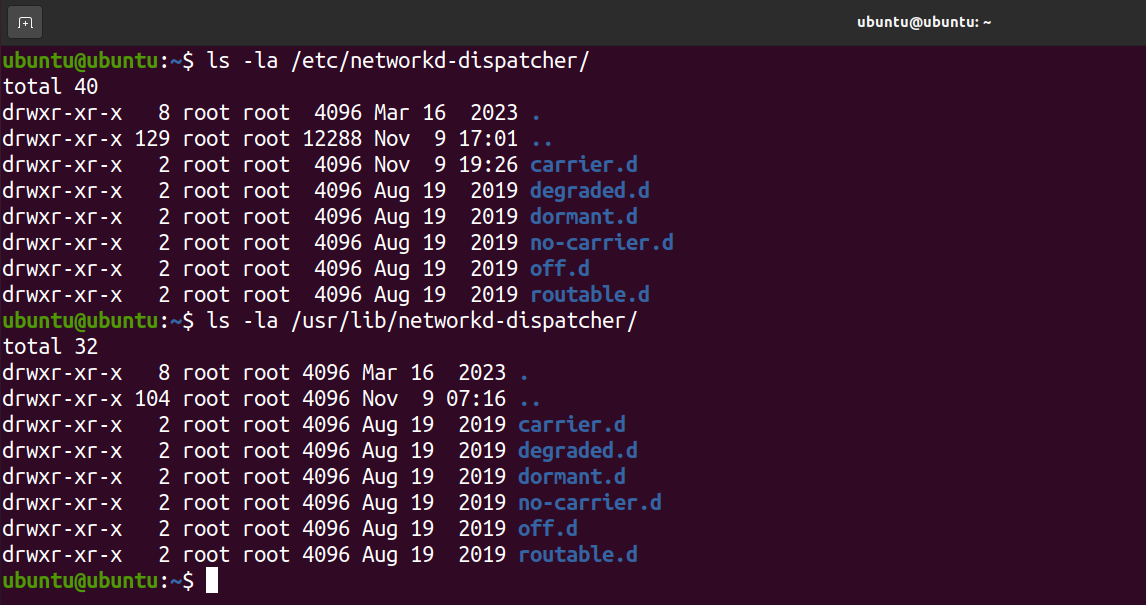Image resolution: width=1146 pixels, height=605 pixels.
Task: Click the 'total 32' output line
Action: [x=50, y=347]
